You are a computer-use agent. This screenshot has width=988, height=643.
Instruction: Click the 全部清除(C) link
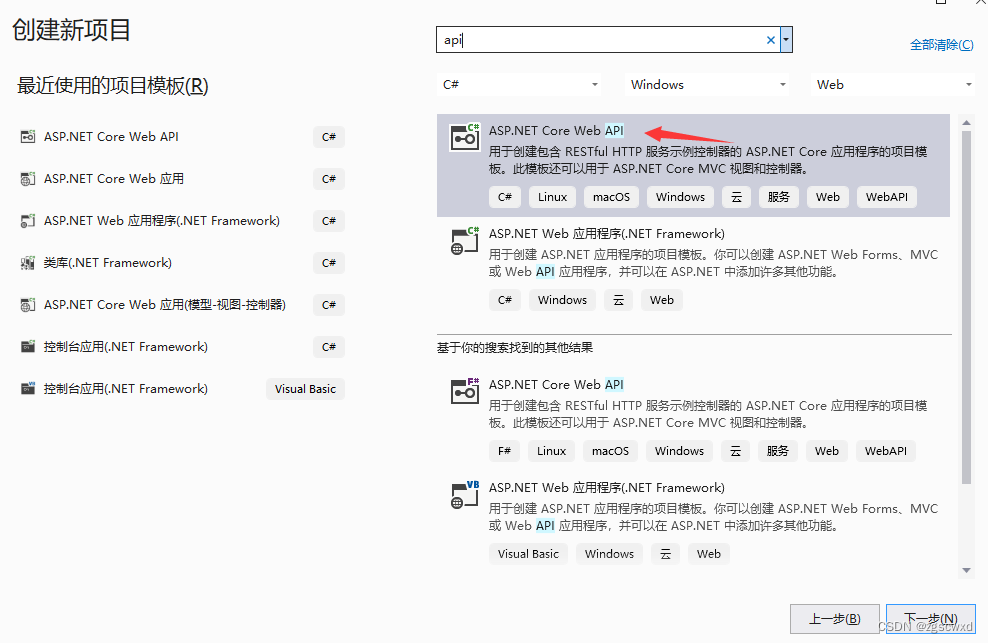click(941, 45)
